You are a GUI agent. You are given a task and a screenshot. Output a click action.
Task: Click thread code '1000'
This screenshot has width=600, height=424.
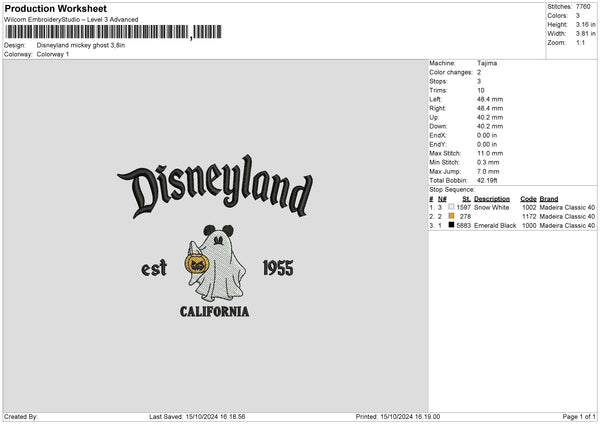(x=529, y=226)
